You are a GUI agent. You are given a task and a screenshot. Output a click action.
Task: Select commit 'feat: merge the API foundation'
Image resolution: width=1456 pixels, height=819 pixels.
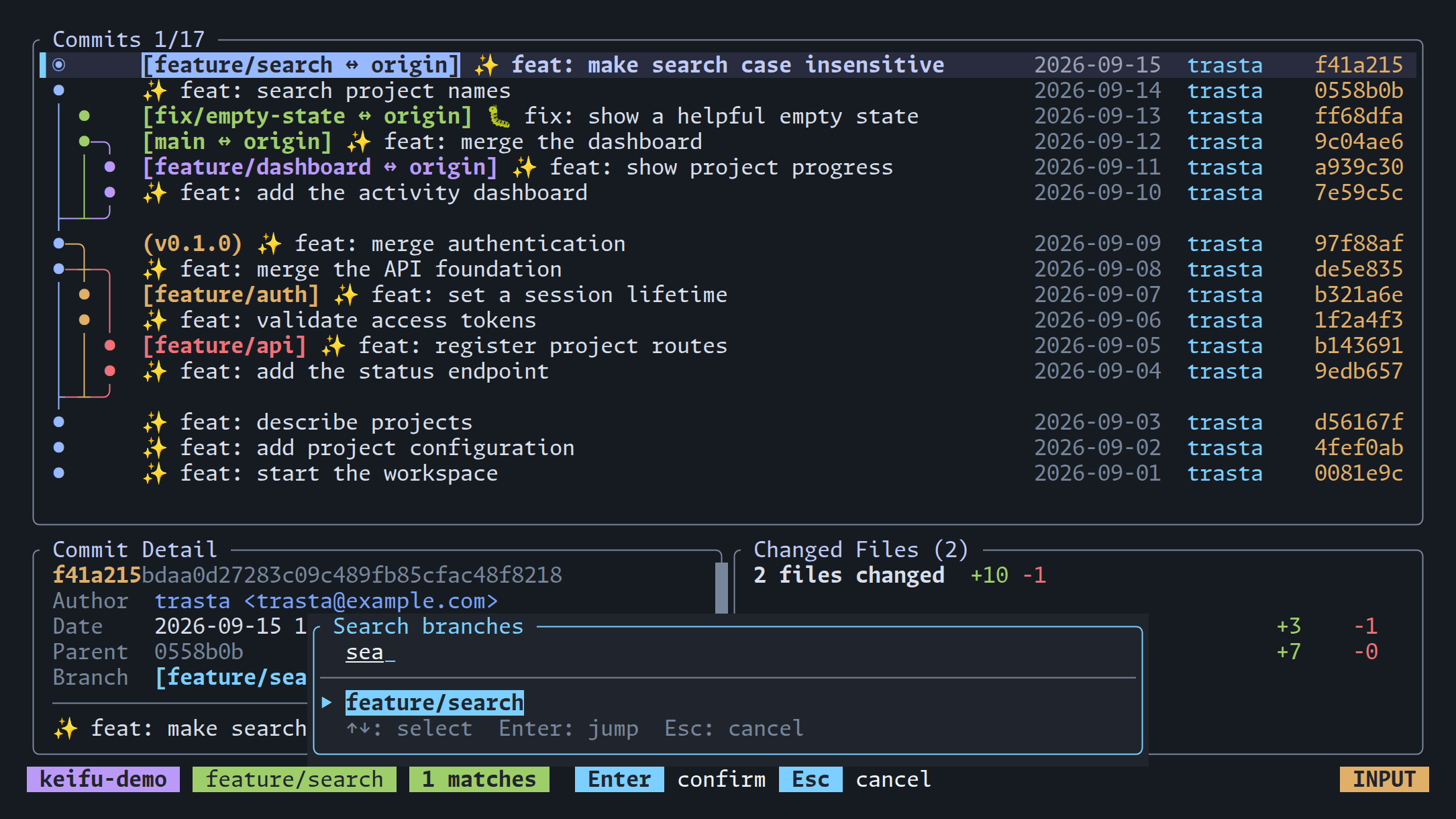[728, 269]
